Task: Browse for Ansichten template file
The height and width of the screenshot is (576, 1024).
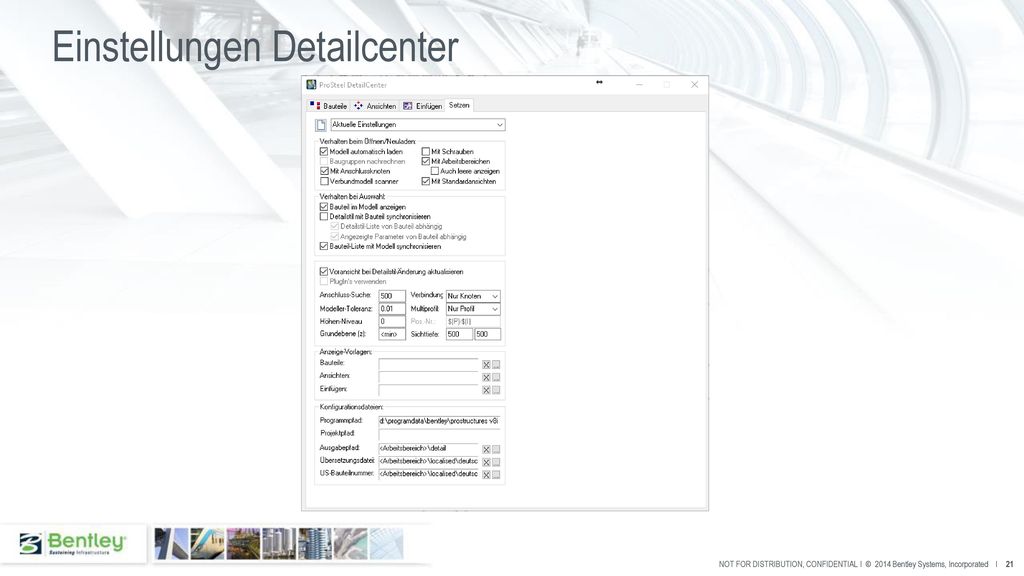Action: (496, 377)
